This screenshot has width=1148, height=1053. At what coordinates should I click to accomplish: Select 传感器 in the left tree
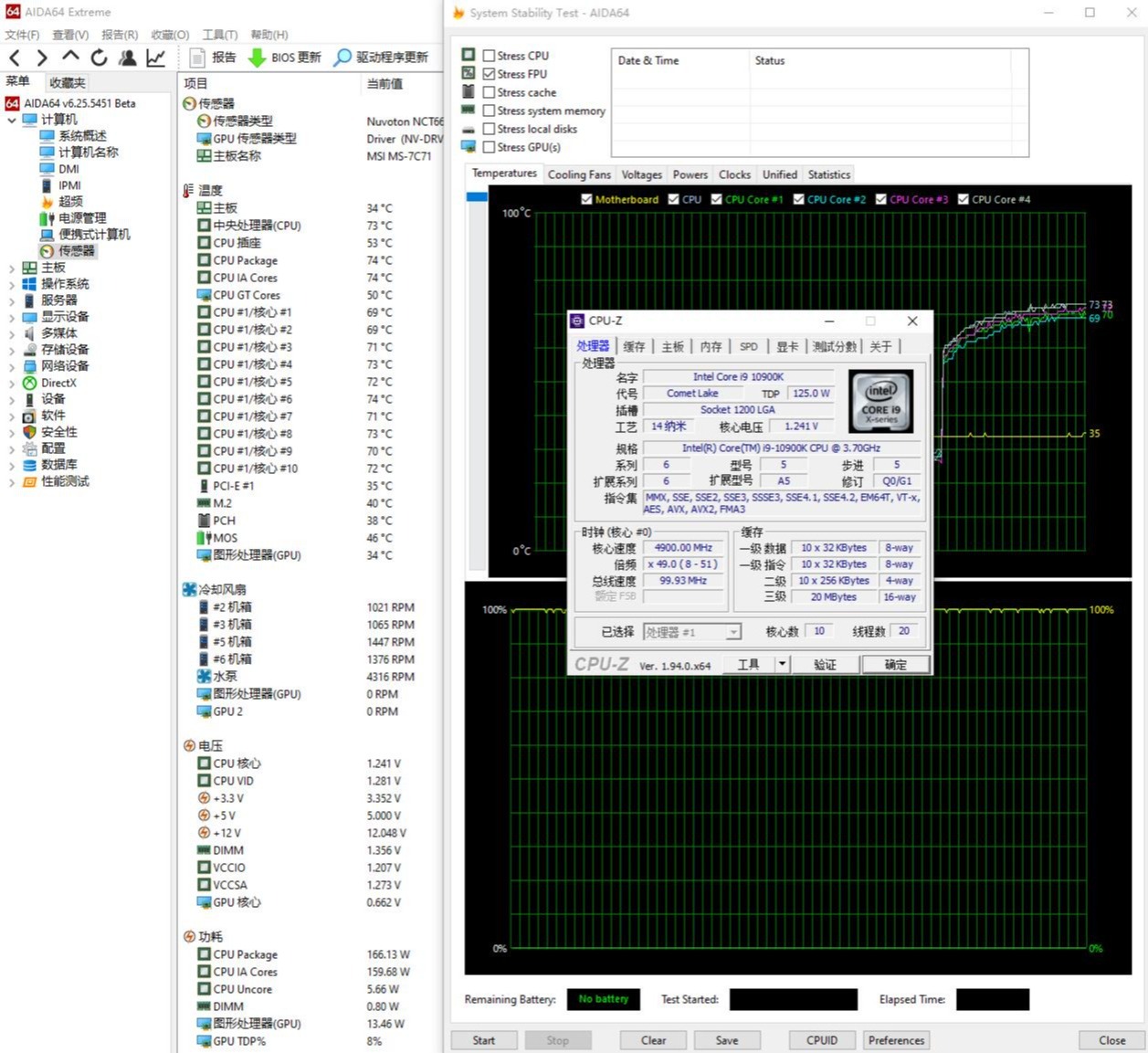76,251
